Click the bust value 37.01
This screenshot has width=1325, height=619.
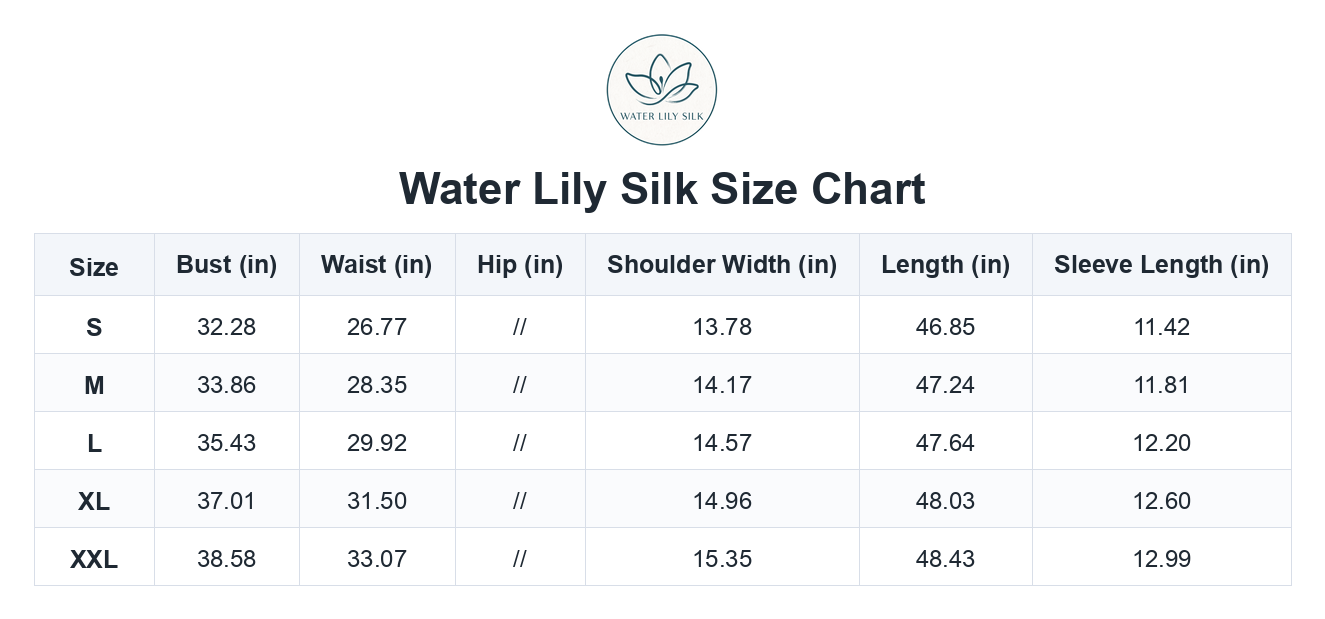226,501
